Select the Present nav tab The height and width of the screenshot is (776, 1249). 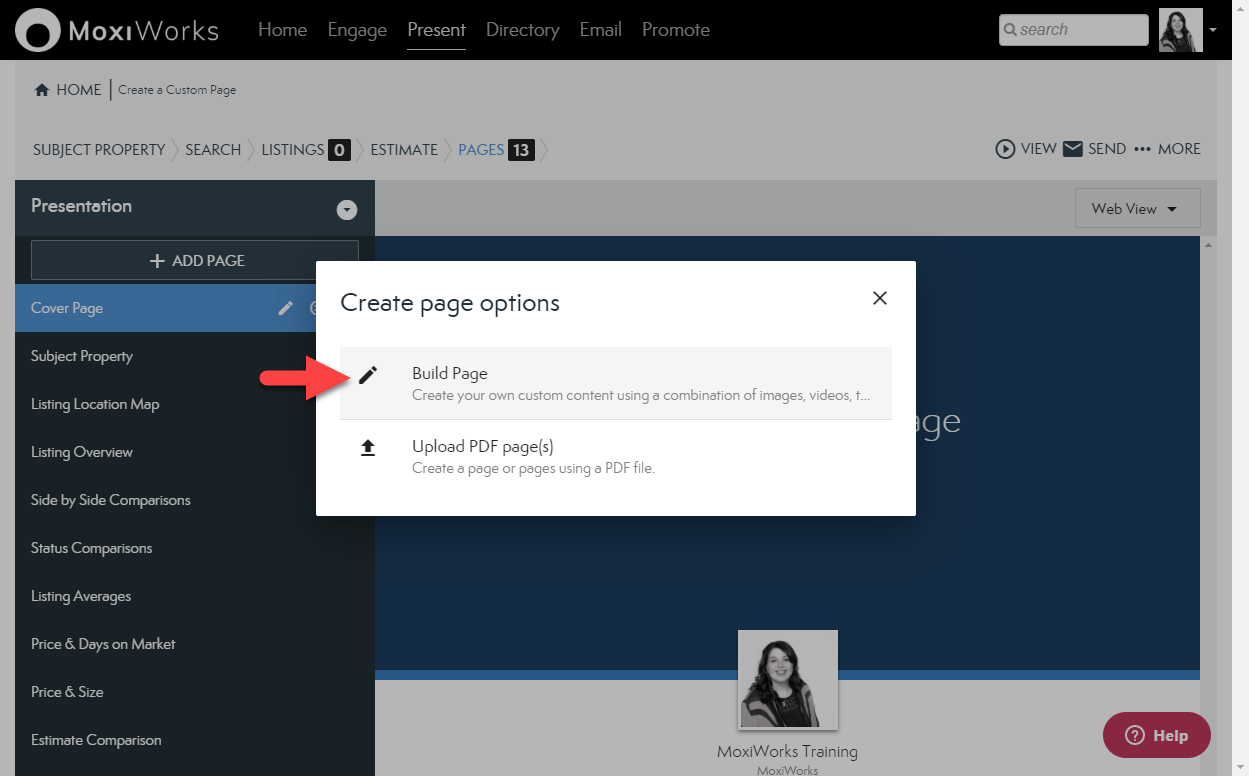[436, 29]
